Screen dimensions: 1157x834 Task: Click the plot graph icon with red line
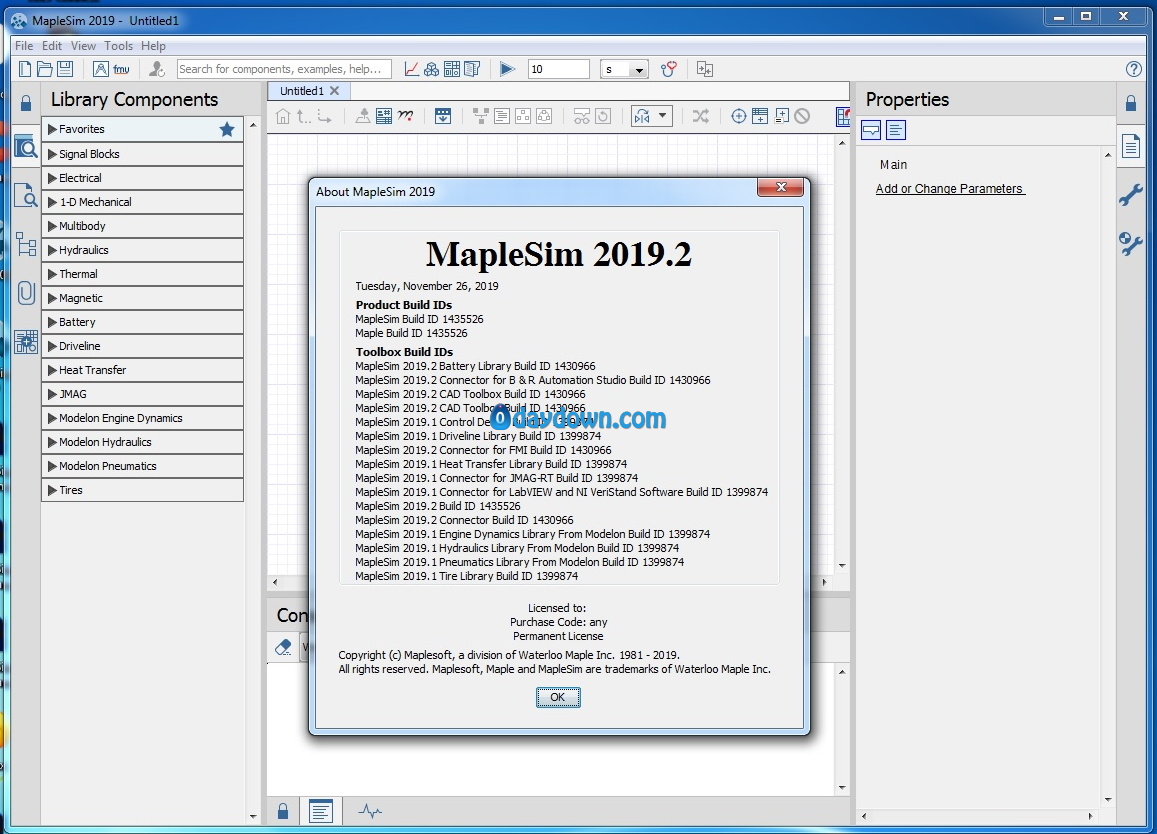click(x=412, y=69)
